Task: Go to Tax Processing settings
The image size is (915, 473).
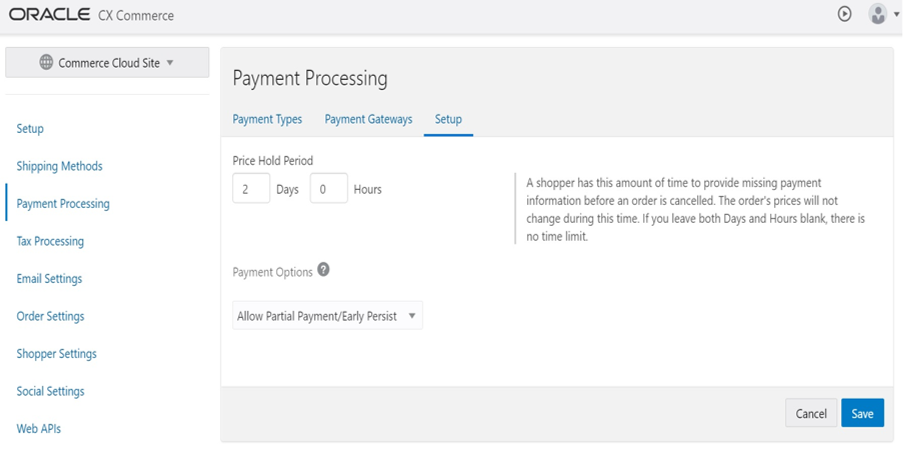Action: click(x=50, y=241)
